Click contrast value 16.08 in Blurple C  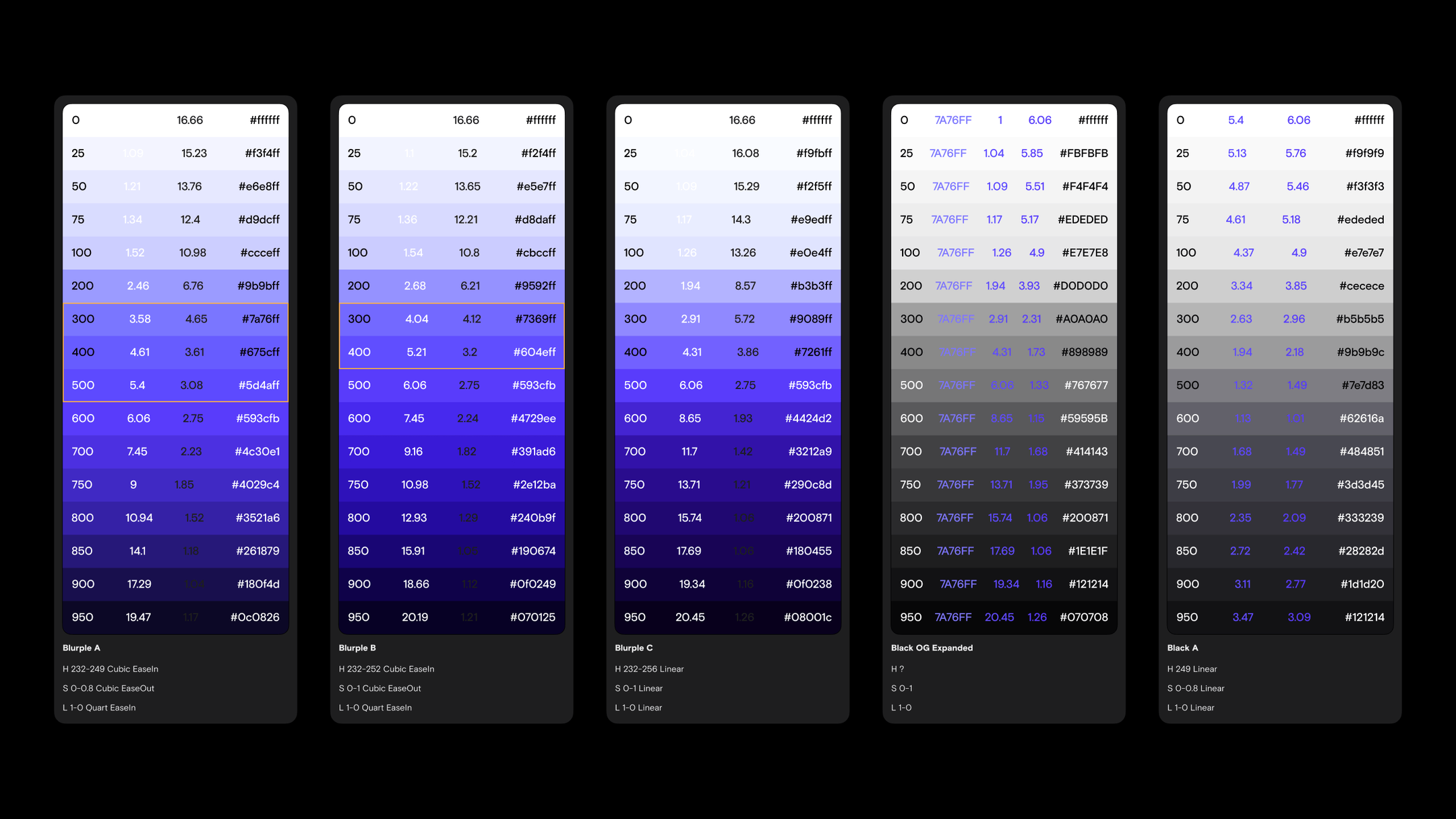click(745, 154)
